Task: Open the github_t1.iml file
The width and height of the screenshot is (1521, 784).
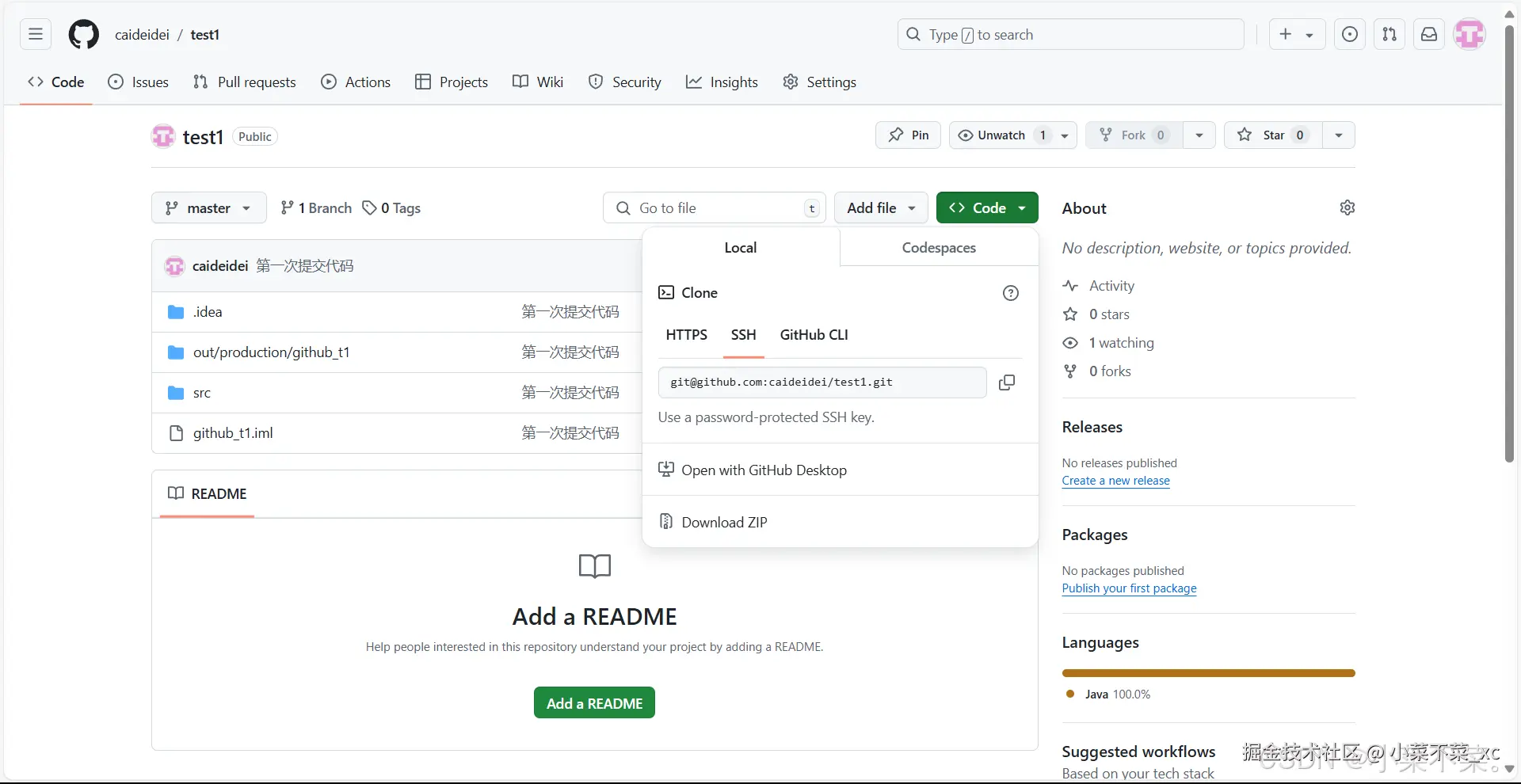Action: coord(233,433)
